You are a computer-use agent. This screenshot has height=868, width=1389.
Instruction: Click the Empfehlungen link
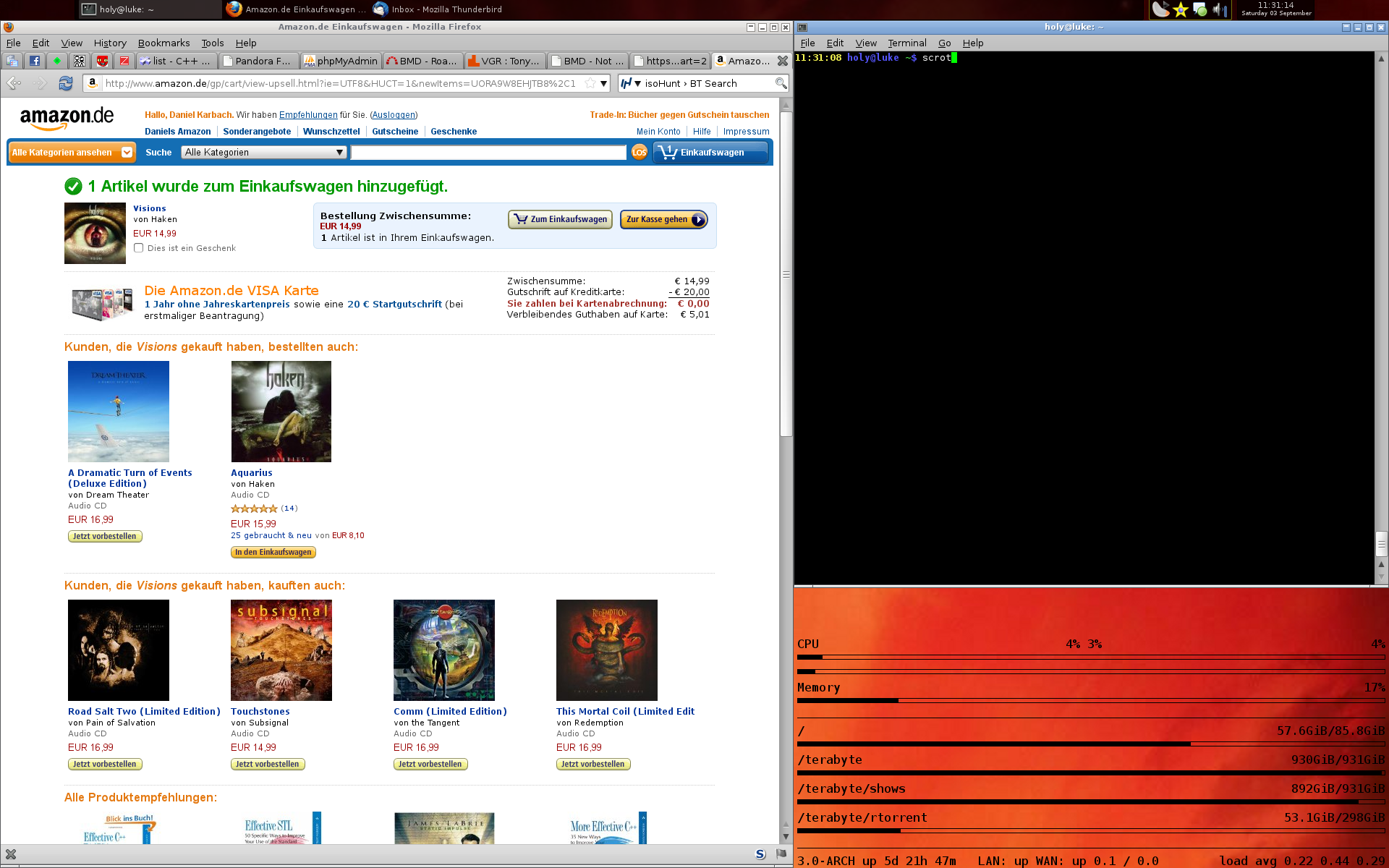(308, 115)
